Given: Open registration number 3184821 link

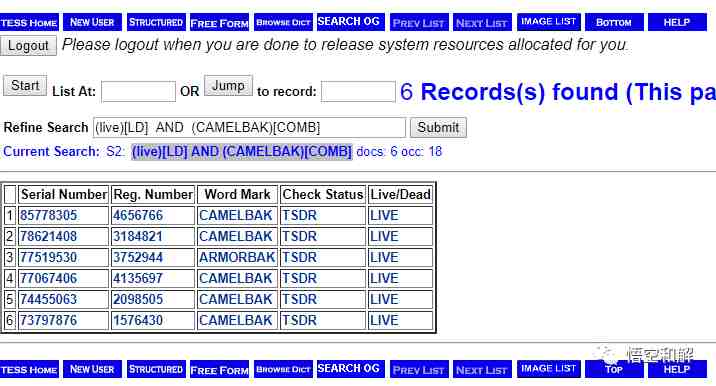Looking at the screenshot, I should click(x=137, y=236).
